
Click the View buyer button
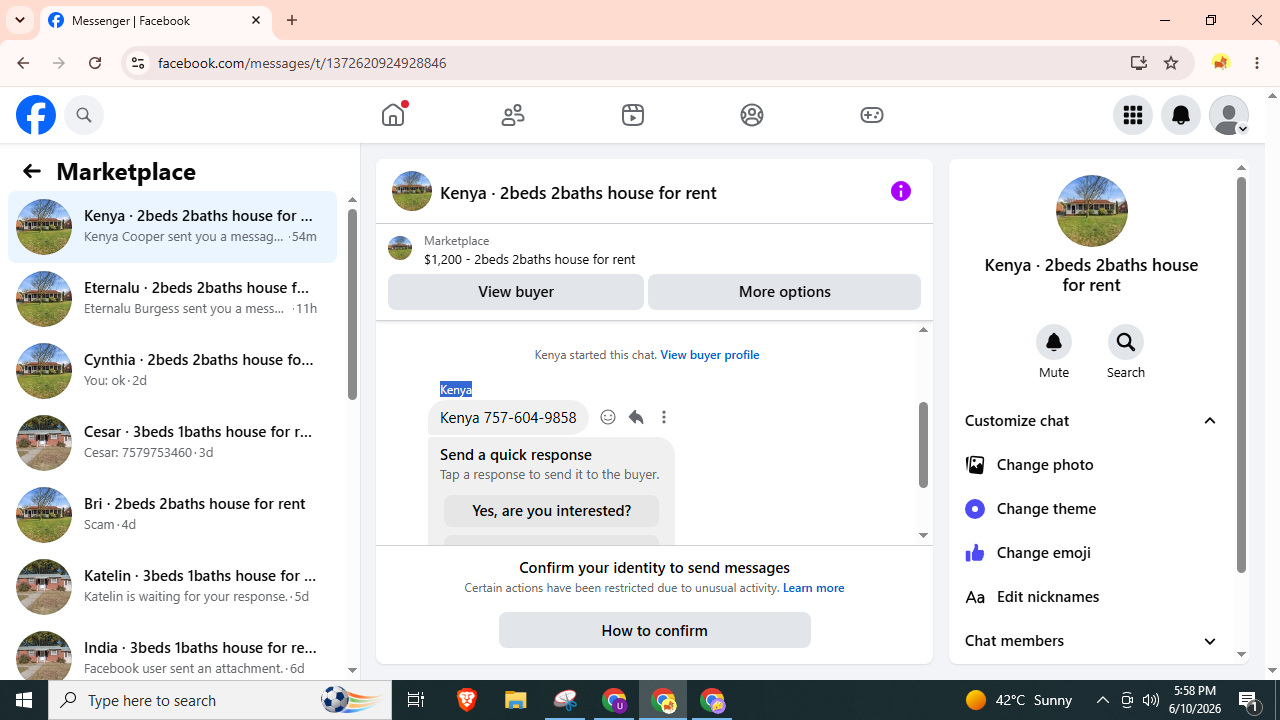pyautogui.click(x=516, y=292)
